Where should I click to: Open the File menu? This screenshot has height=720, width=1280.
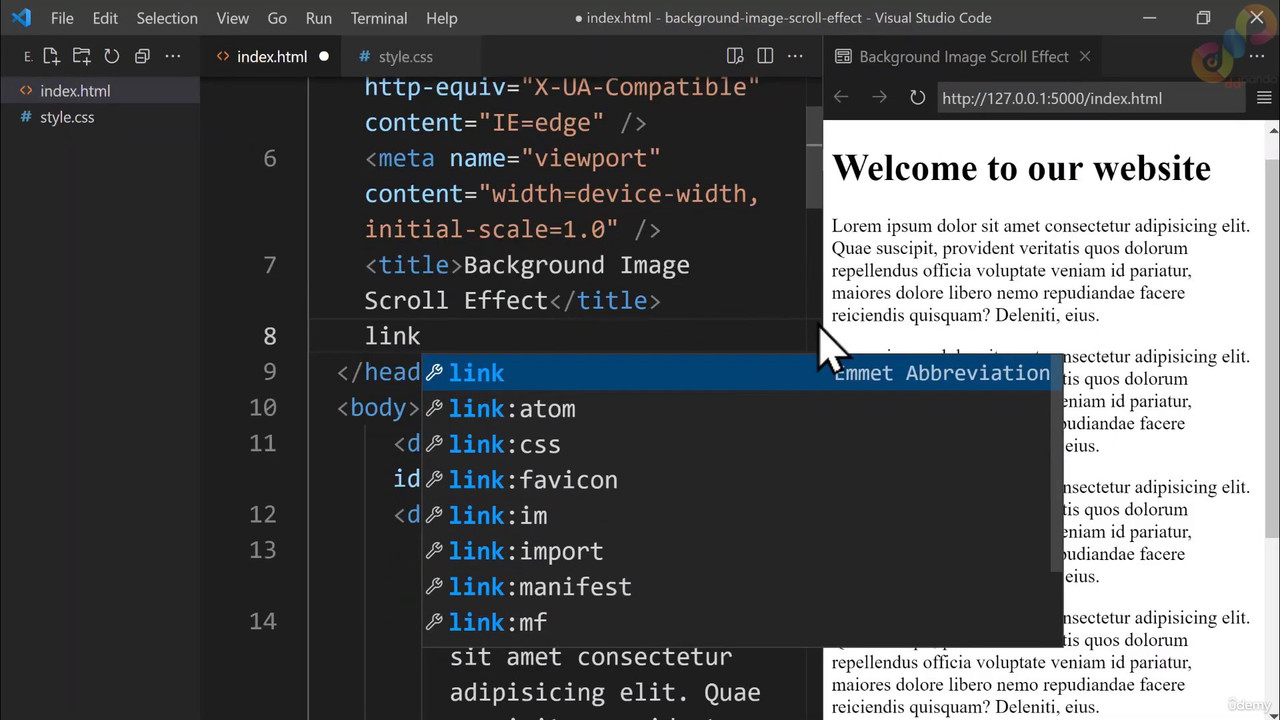[x=62, y=18]
